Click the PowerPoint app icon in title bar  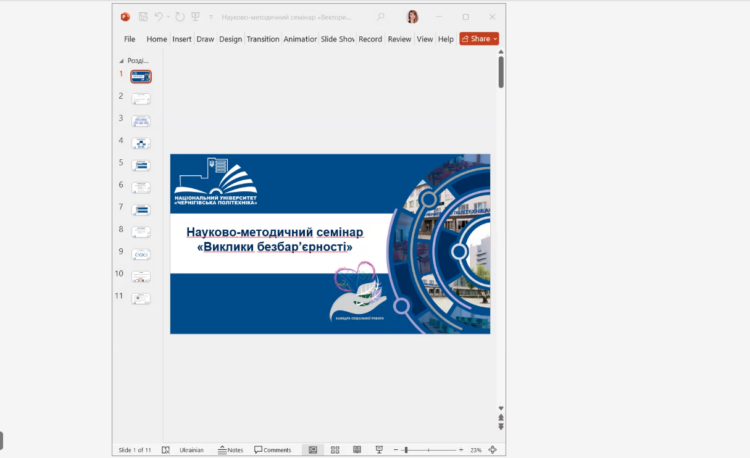click(x=125, y=17)
